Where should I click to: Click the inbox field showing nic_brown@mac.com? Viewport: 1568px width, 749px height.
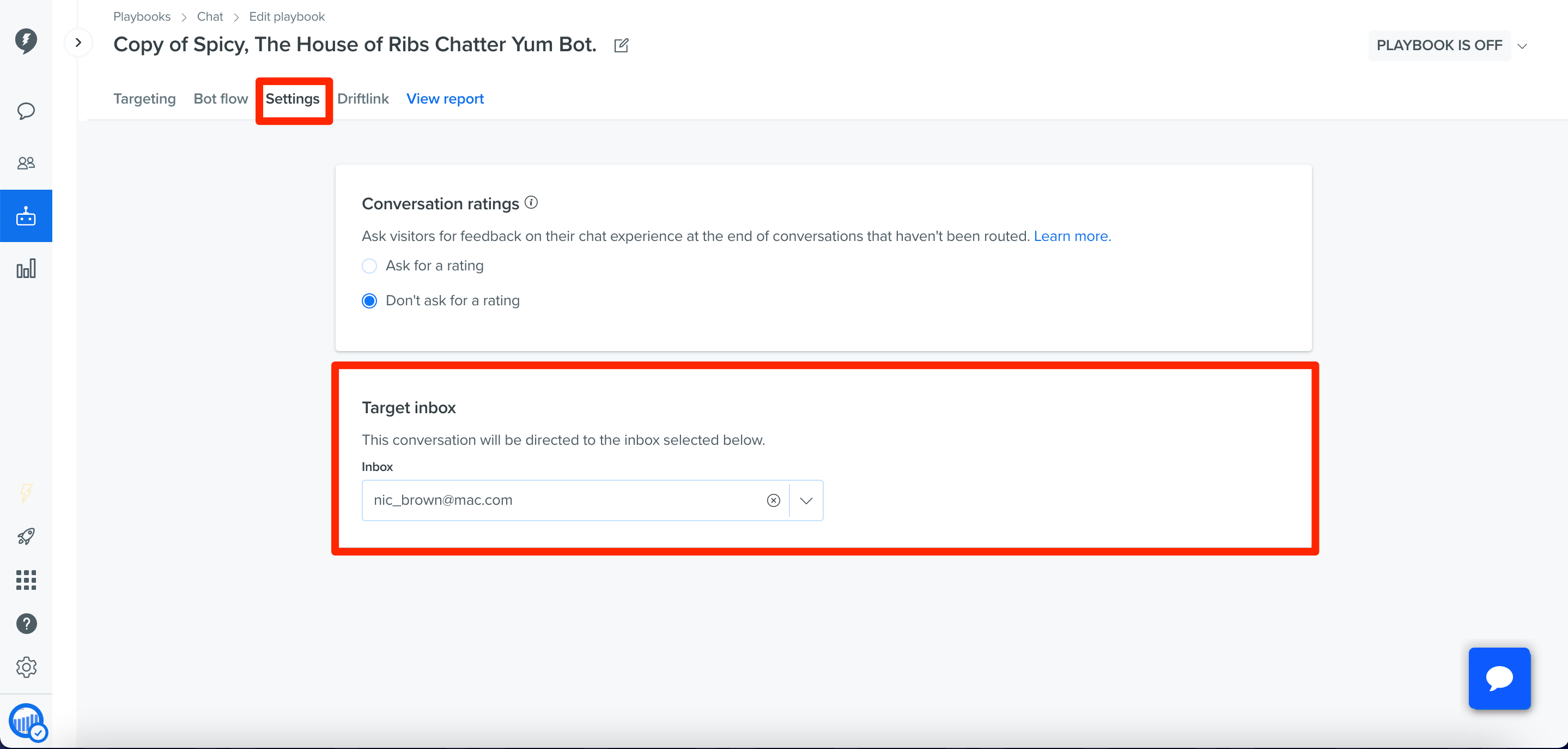tap(592, 500)
